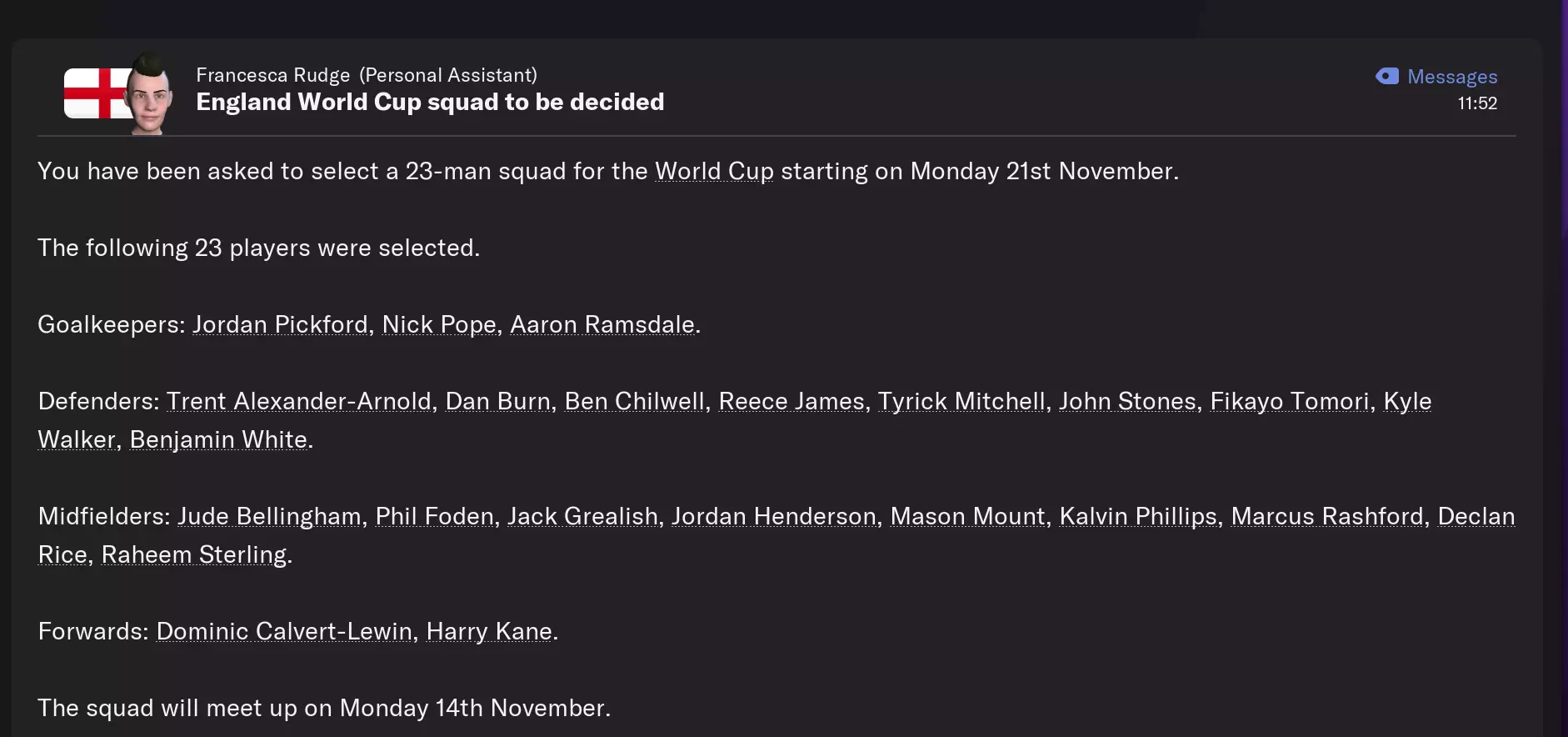
Task: Click Francesca Rudge's portrait
Action: coord(151,96)
